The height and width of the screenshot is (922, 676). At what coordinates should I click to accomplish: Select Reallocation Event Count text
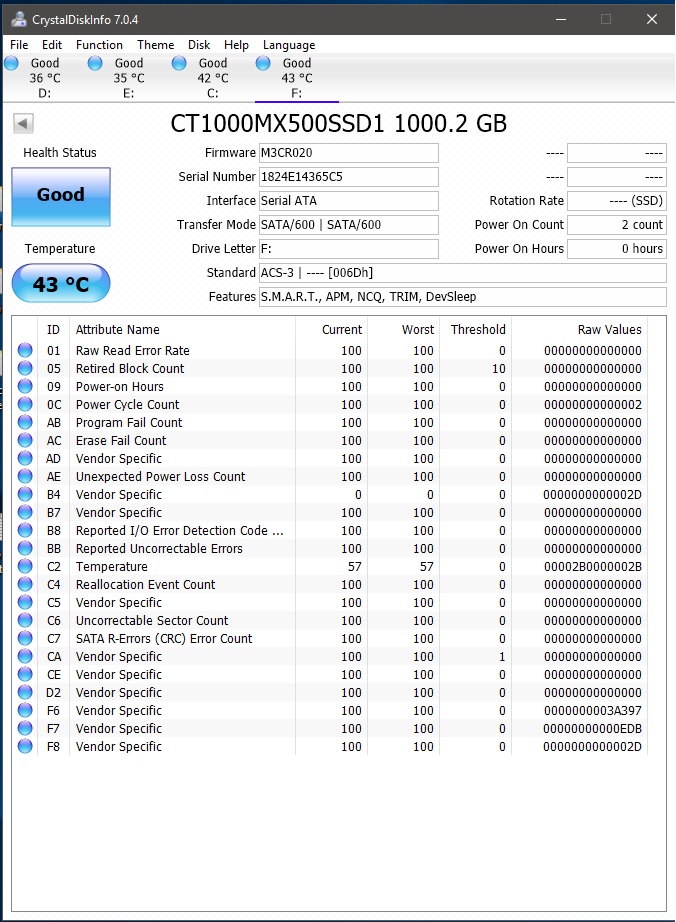point(145,584)
